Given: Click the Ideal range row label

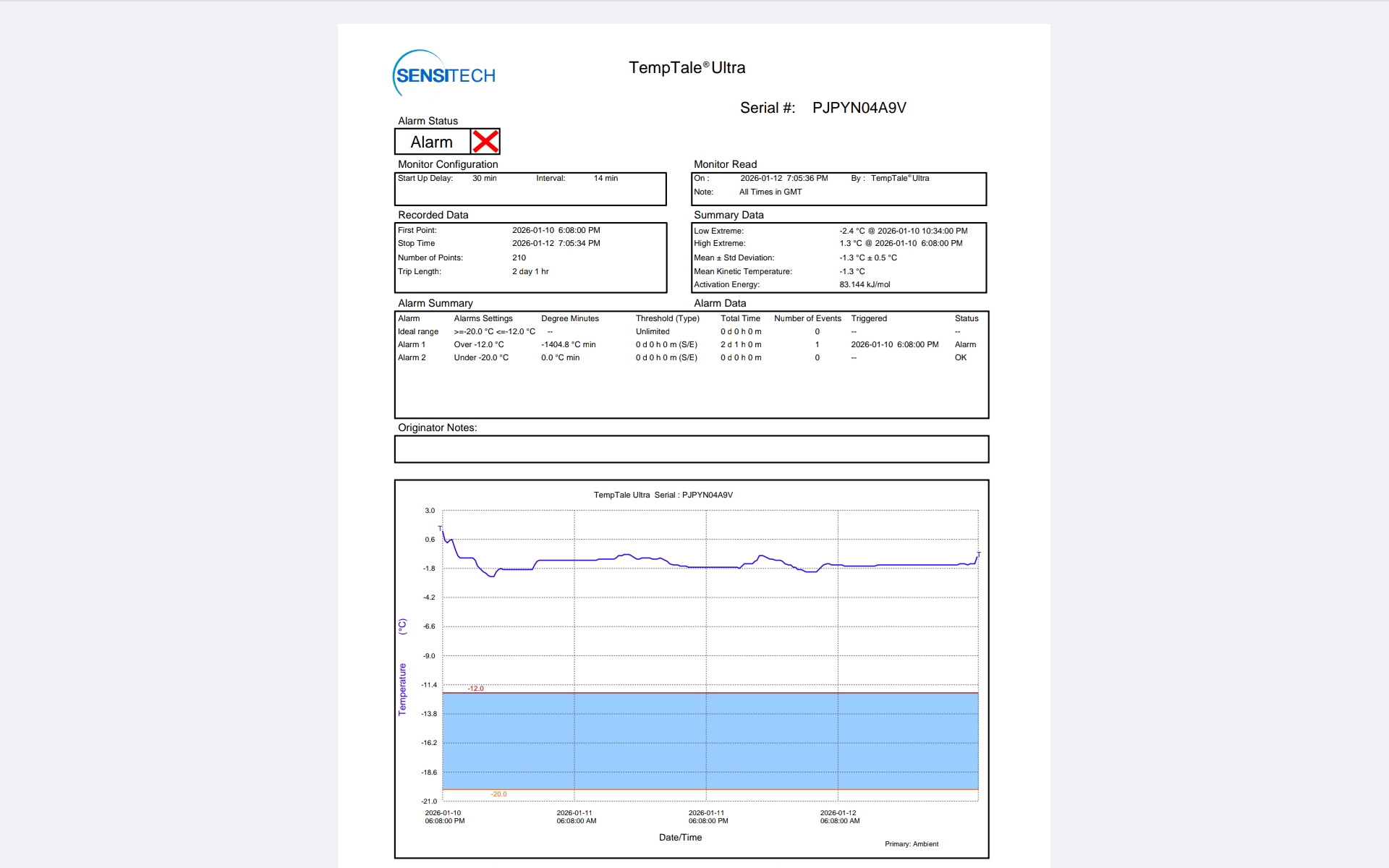Looking at the screenshot, I should click(418, 332).
